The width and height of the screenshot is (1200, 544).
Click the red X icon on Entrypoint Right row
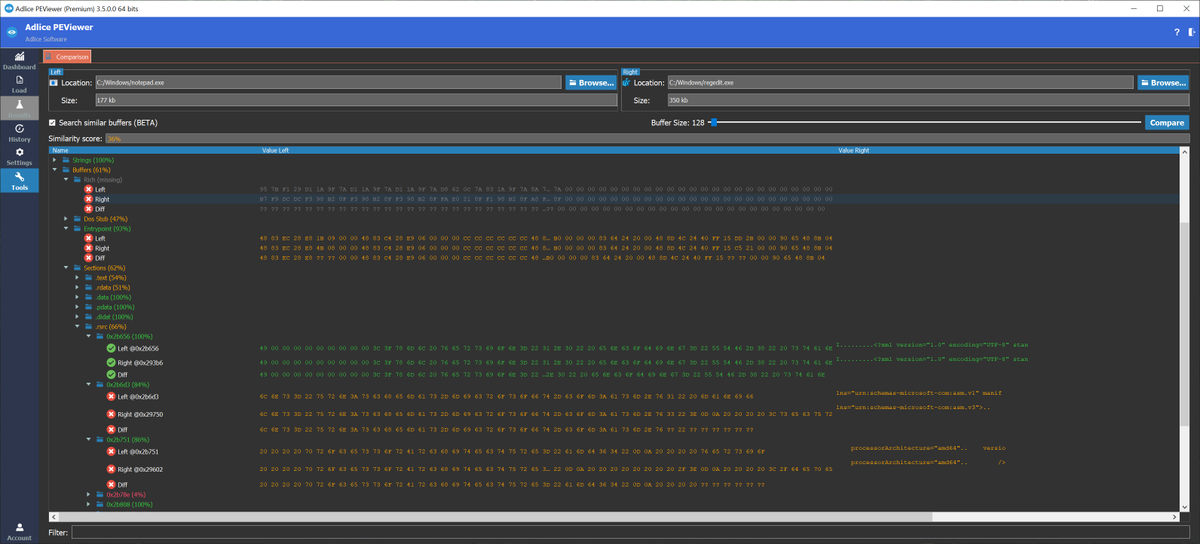click(88, 248)
